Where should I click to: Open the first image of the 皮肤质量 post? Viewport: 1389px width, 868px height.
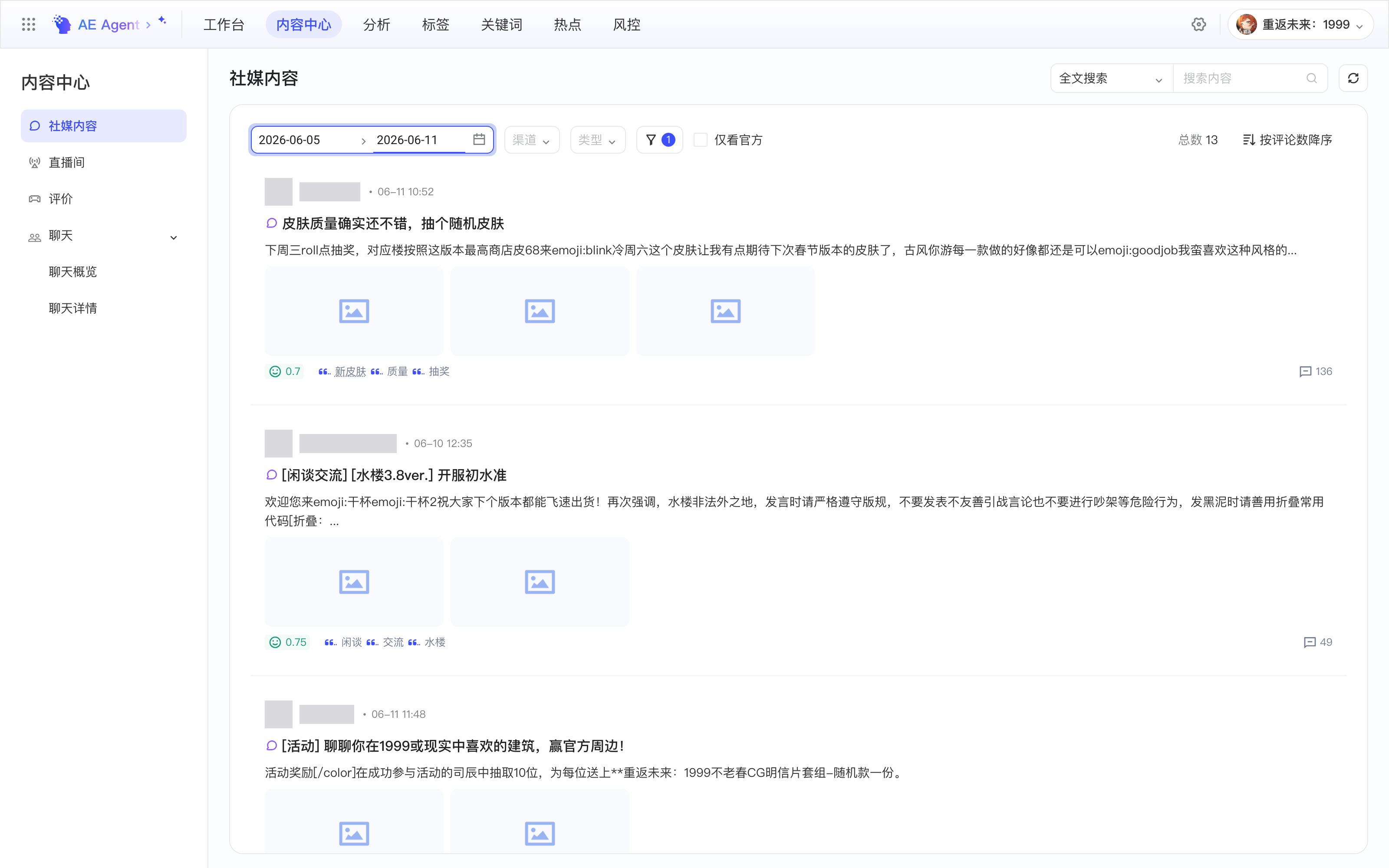pos(354,311)
